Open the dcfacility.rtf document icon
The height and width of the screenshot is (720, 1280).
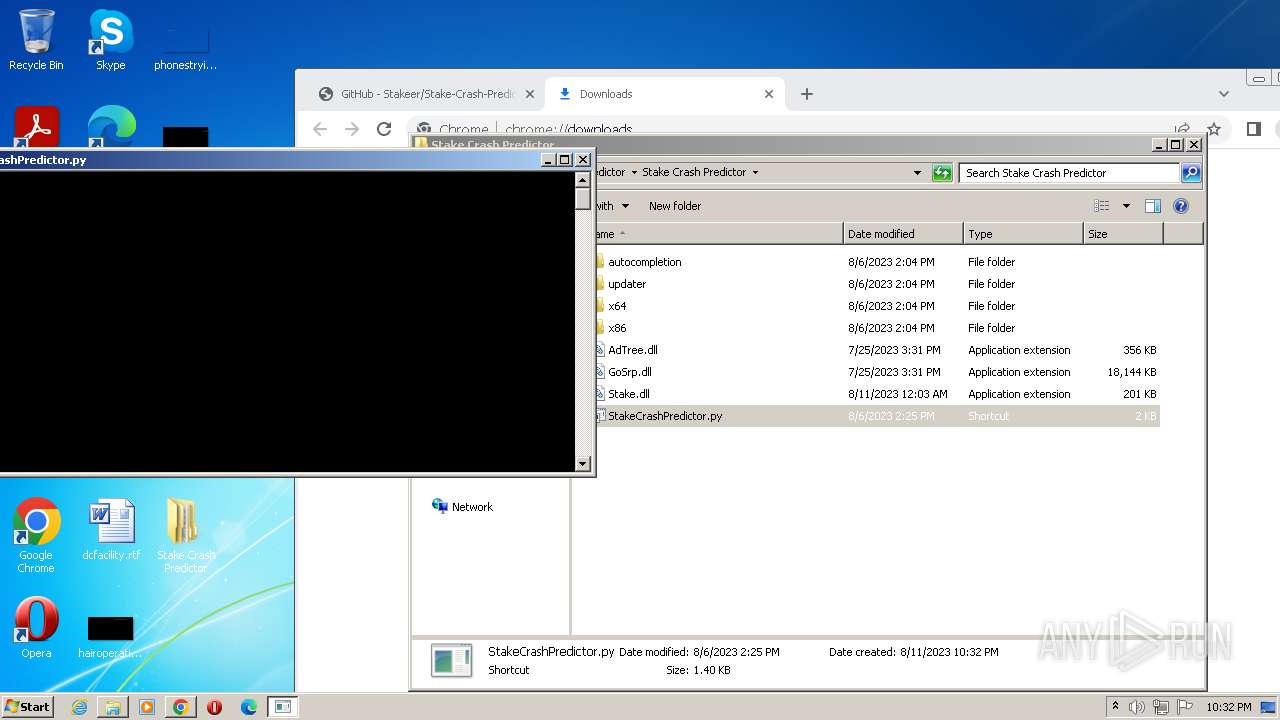point(111,530)
